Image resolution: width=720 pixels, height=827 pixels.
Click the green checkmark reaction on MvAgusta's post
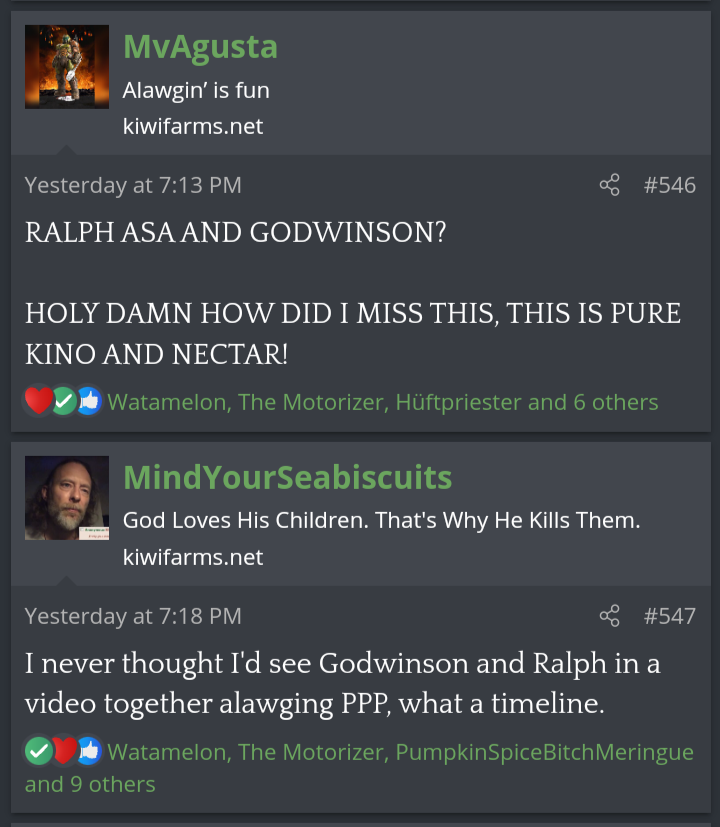click(x=64, y=401)
